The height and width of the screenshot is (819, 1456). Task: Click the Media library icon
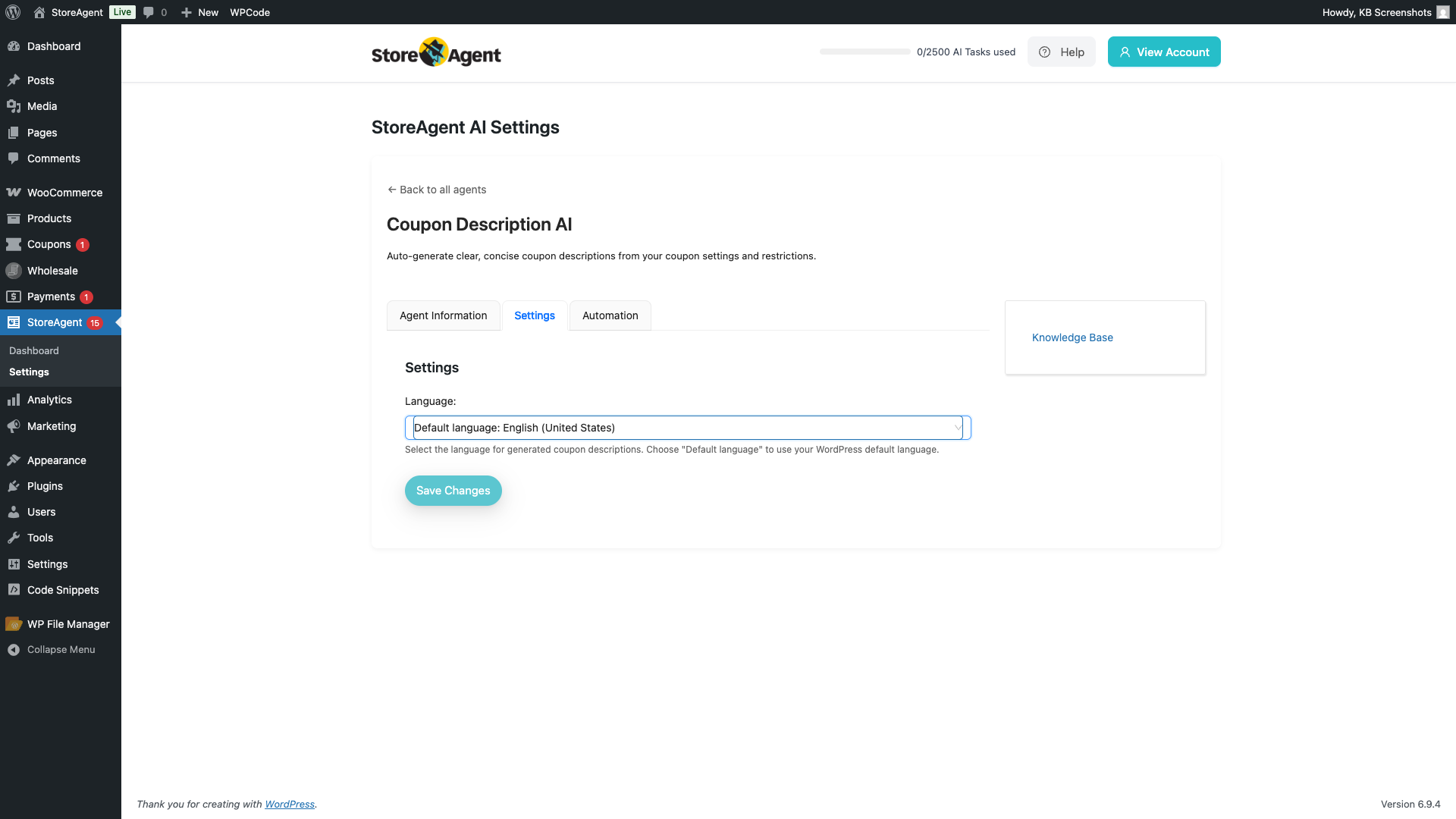(x=14, y=106)
